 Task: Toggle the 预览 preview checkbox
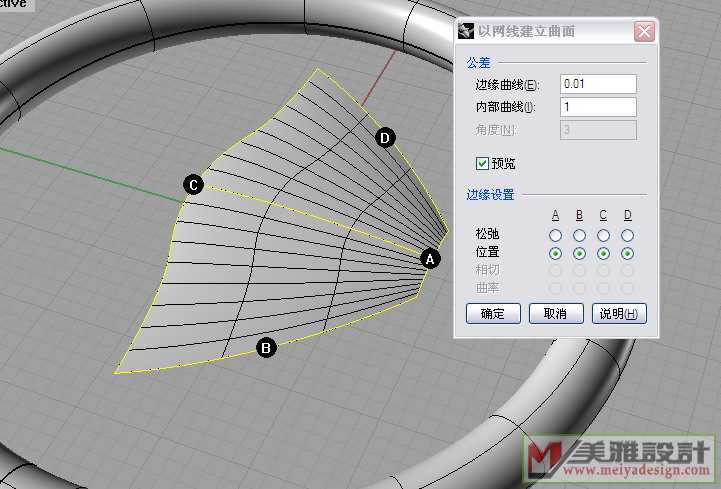[483, 162]
